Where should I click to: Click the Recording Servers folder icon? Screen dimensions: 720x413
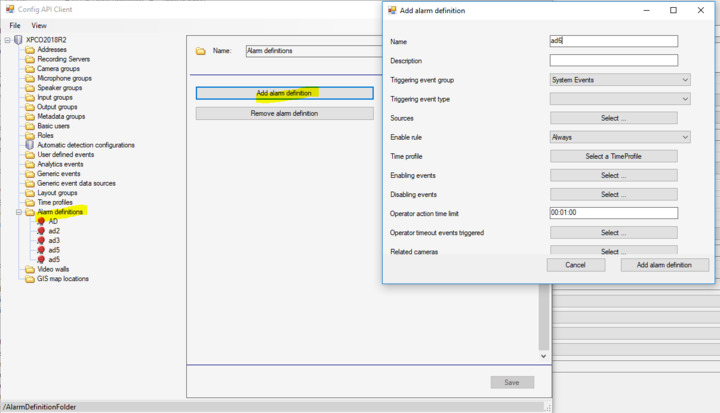coord(29,59)
